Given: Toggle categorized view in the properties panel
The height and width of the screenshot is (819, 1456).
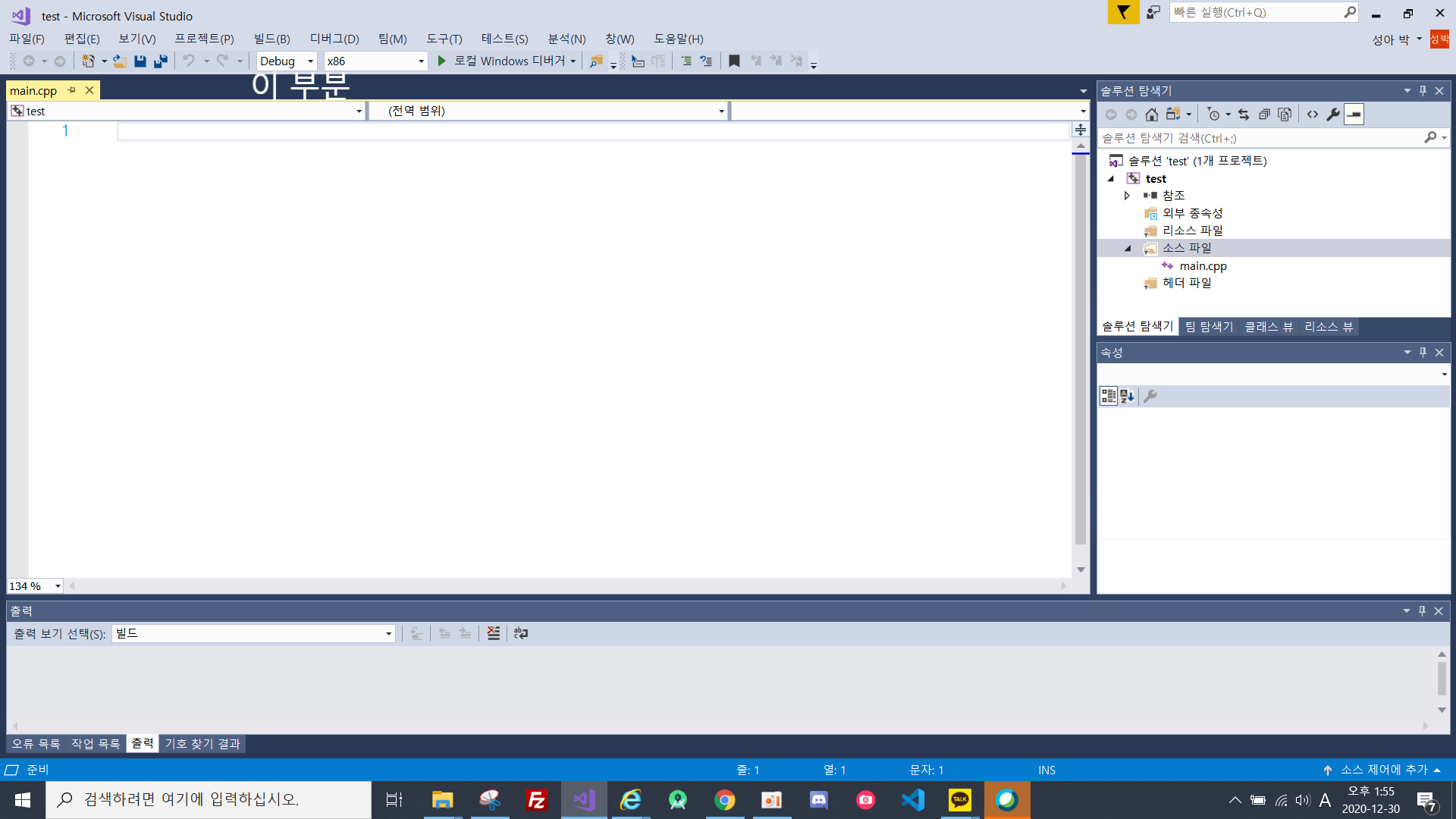Looking at the screenshot, I should 1108,396.
